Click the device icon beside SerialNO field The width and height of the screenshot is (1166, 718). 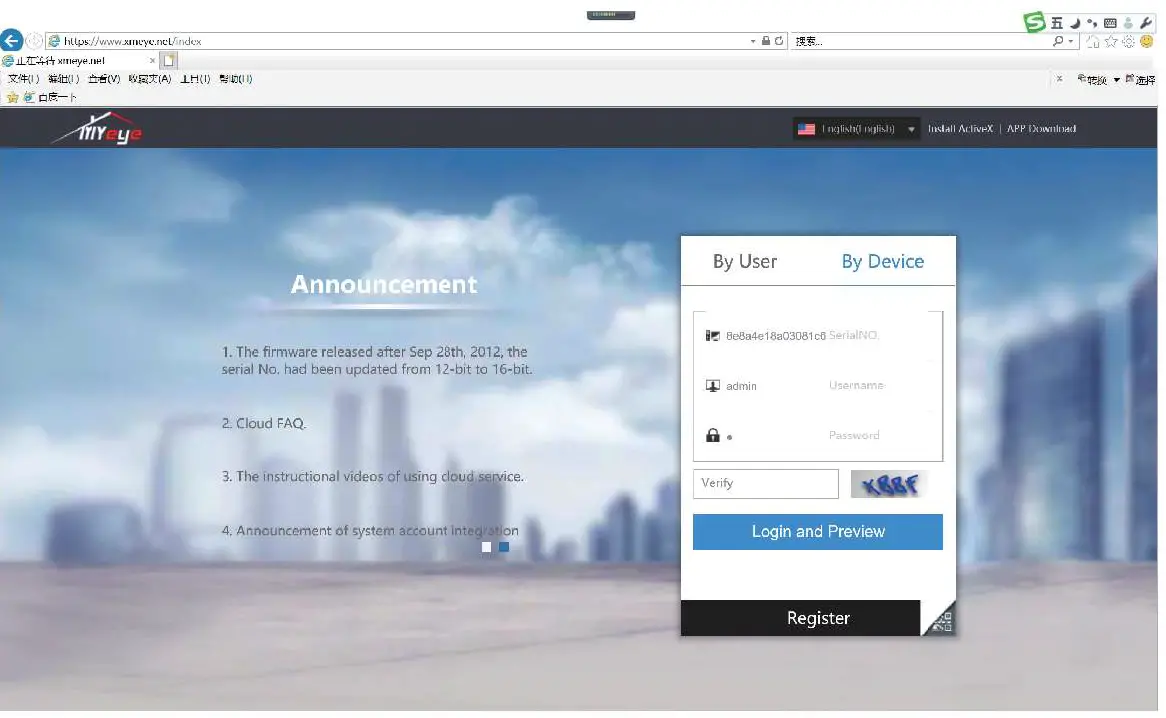click(x=712, y=336)
